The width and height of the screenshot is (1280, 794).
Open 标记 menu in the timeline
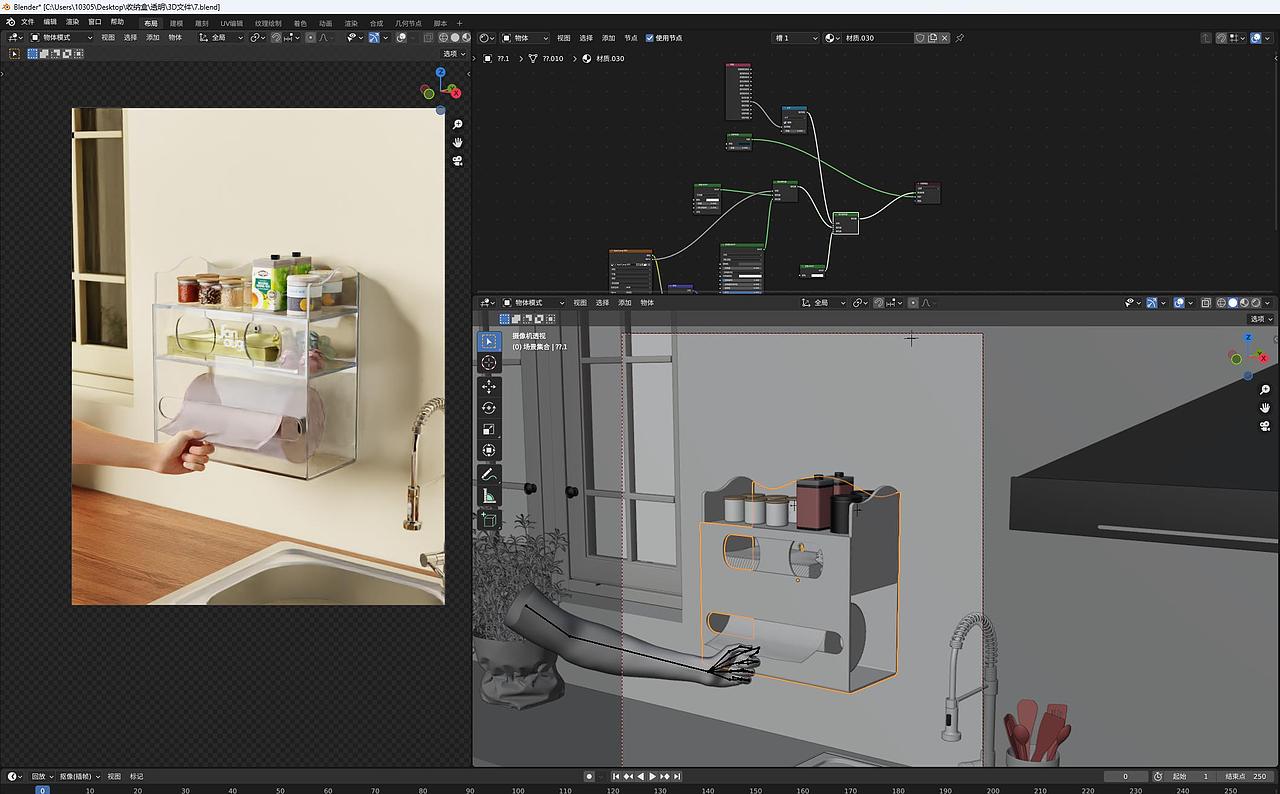click(137, 776)
